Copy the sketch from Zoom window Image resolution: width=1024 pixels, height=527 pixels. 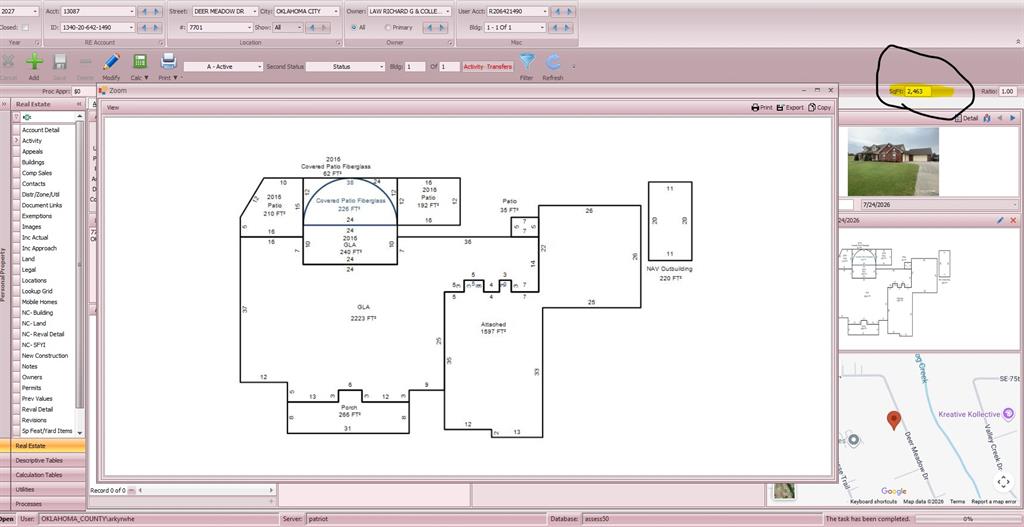[x=820, y=108]
